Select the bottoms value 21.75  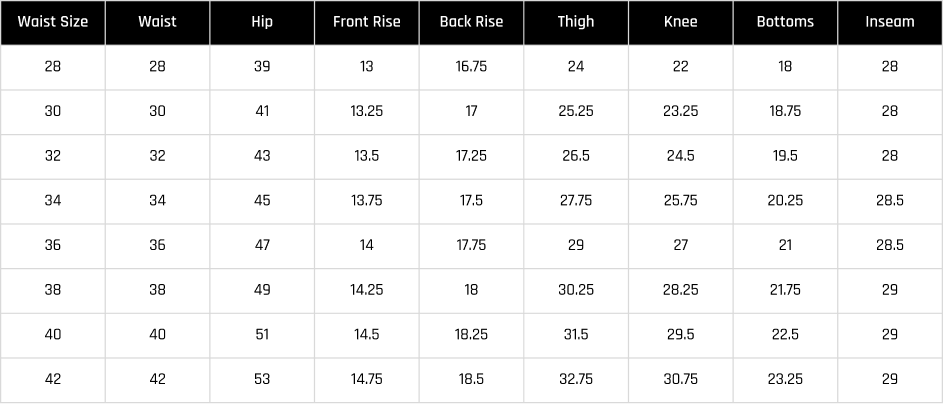coord(785,290)
